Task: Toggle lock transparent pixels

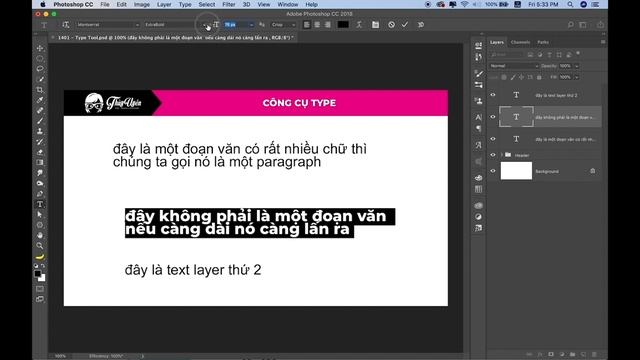Action: point(504,77)
